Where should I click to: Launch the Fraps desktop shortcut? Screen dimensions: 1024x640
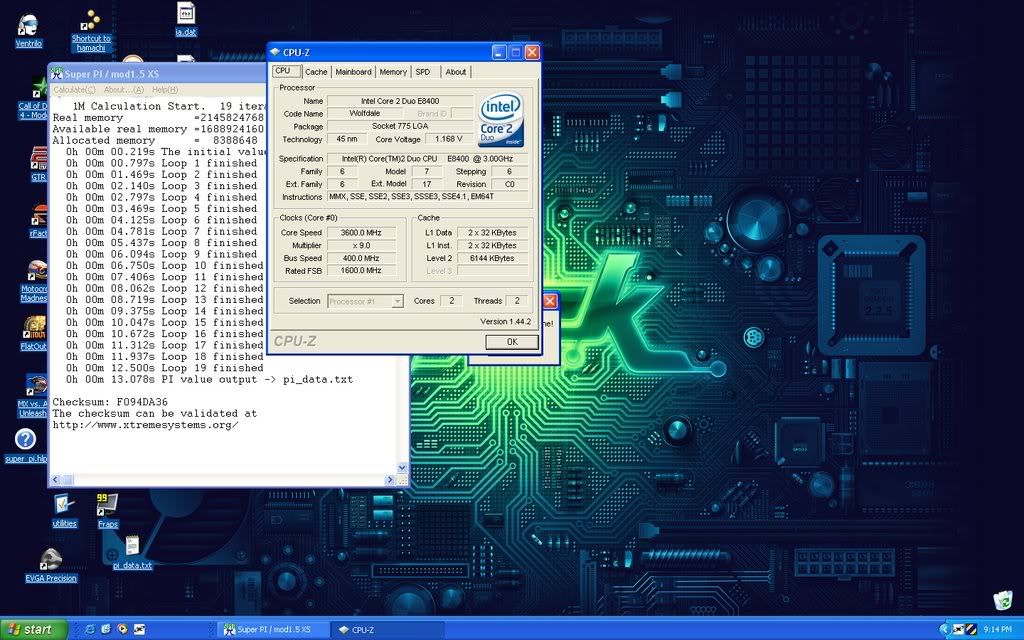[108, 511]
